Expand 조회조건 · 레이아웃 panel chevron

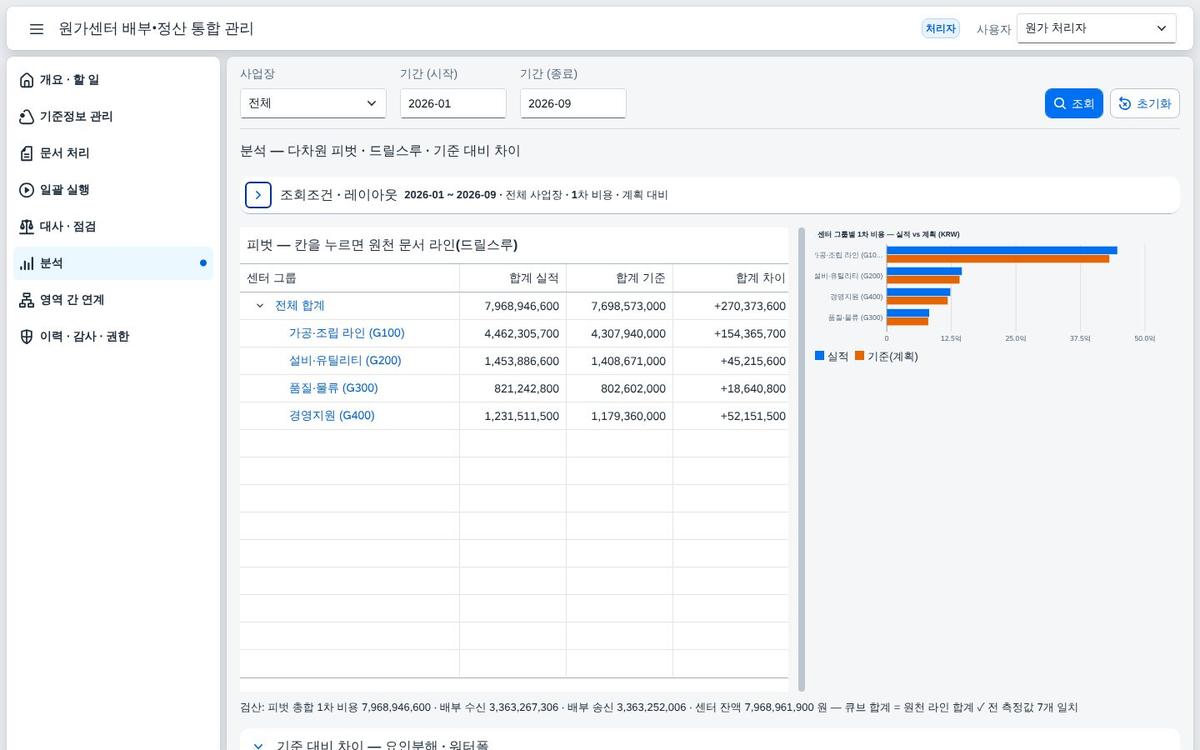click(258, 195)
